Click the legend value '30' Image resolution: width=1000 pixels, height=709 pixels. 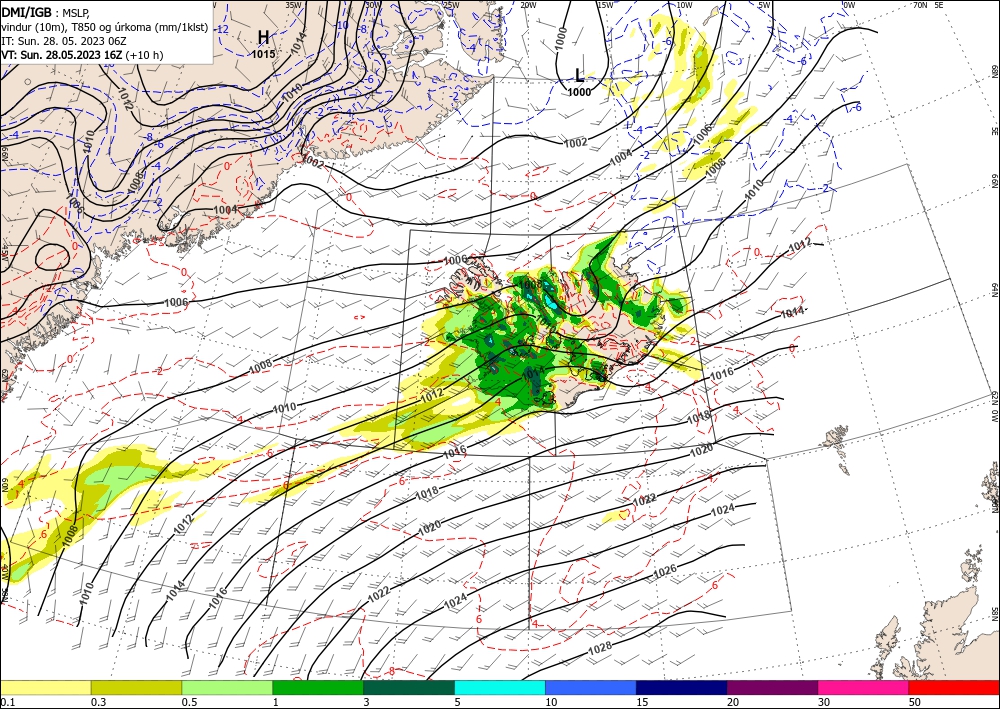point(823,702)
